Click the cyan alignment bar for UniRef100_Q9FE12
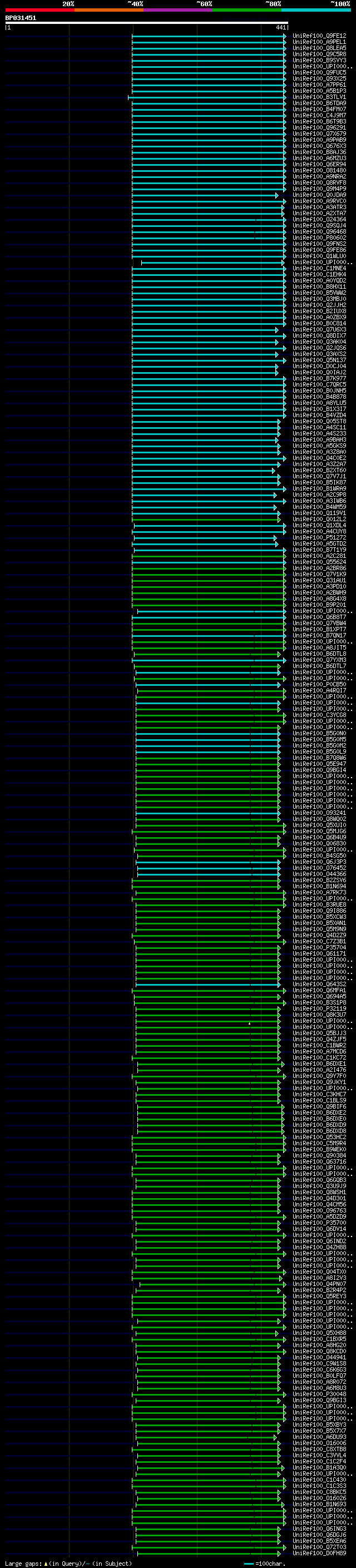Viewport: 356px width, 1568px height. [209, 36]
